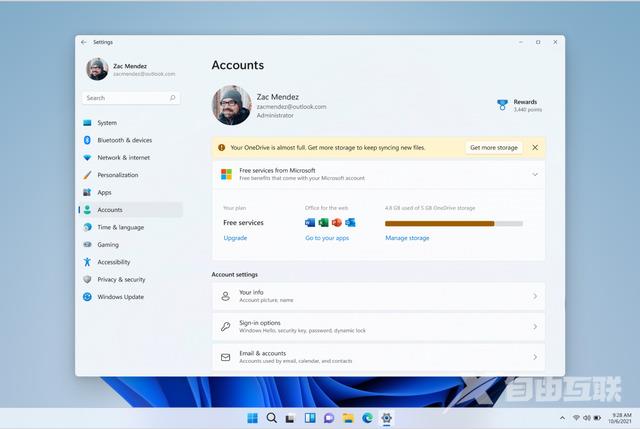The height and width of the screenshot is (429, 640).
Task: Select Personalization in the sidebar
Action: click(x=131, y=175)
